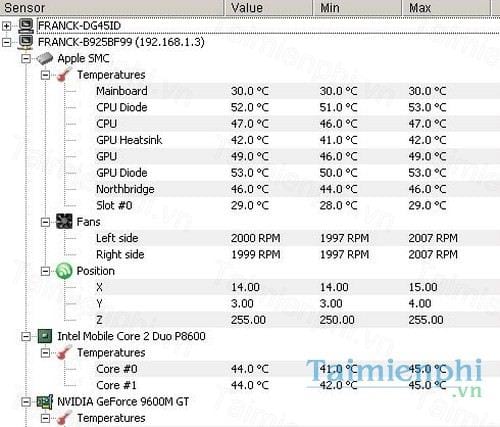Click the CPU sensor value 47.0 °C
Screen dimensions: 500x427
250,124
